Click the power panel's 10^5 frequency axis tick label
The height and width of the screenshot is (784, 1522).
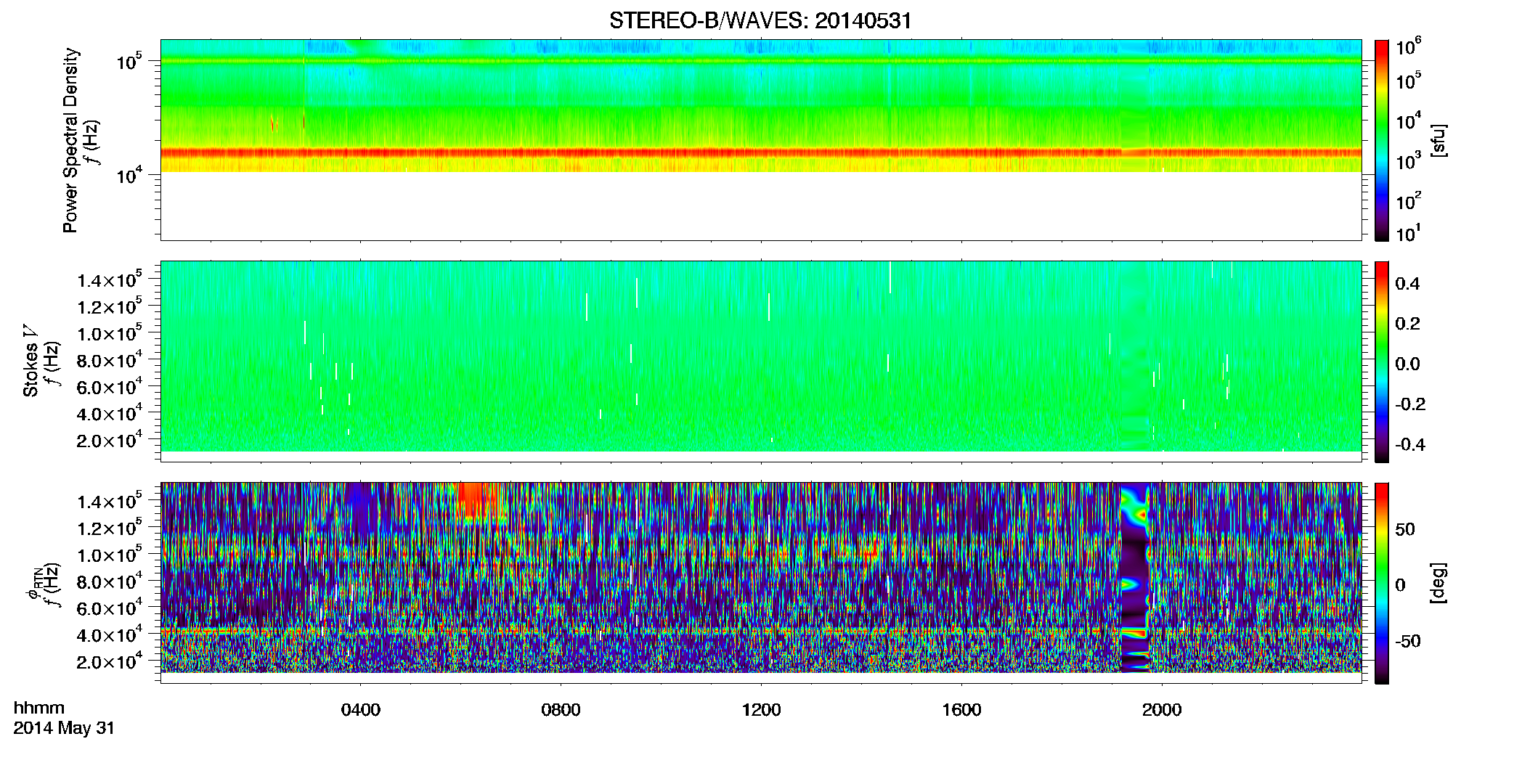[x=129, y=61]
